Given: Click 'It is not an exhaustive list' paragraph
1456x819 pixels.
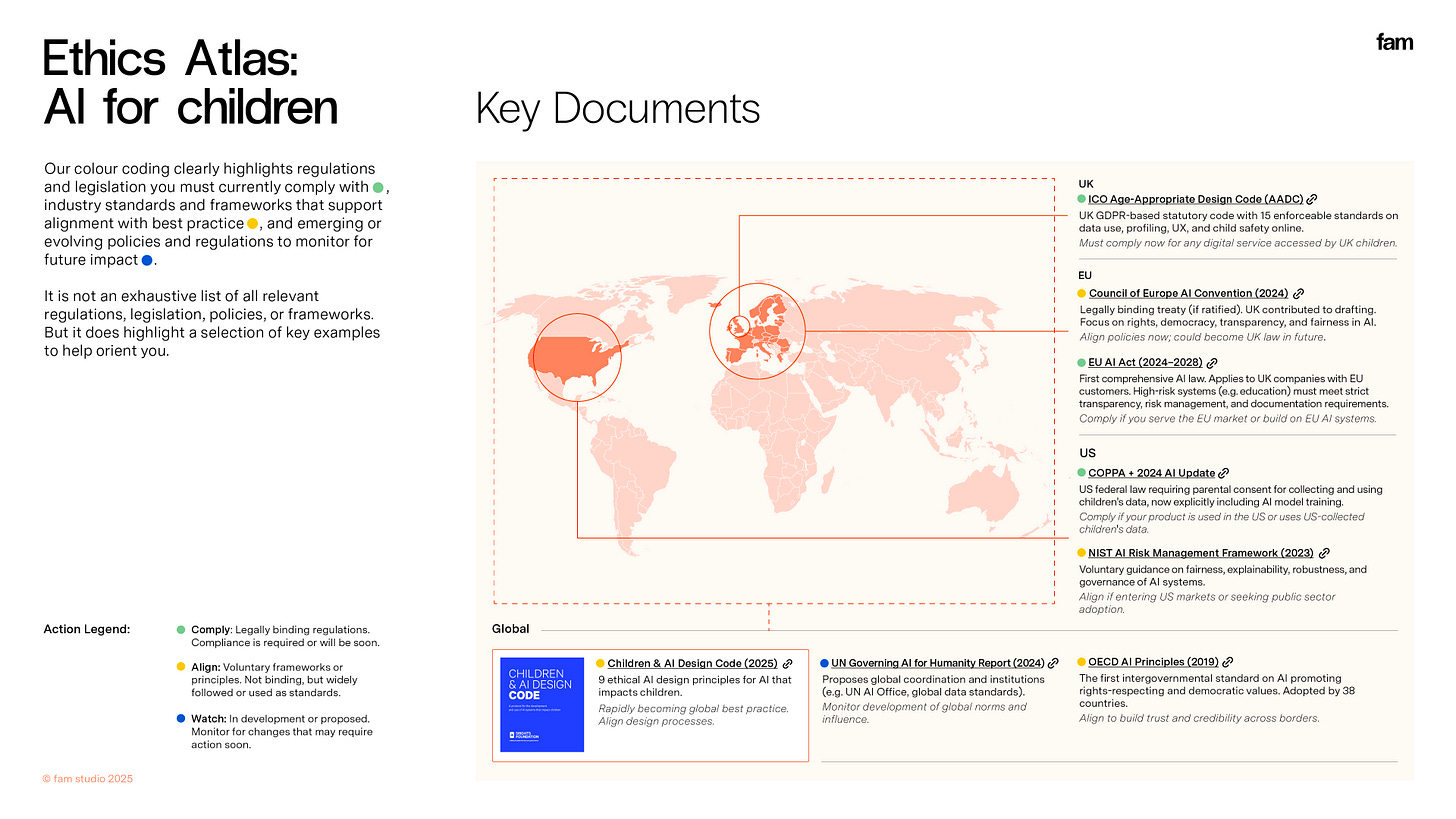Looking at the screenshot, I should tap(212, 323).
